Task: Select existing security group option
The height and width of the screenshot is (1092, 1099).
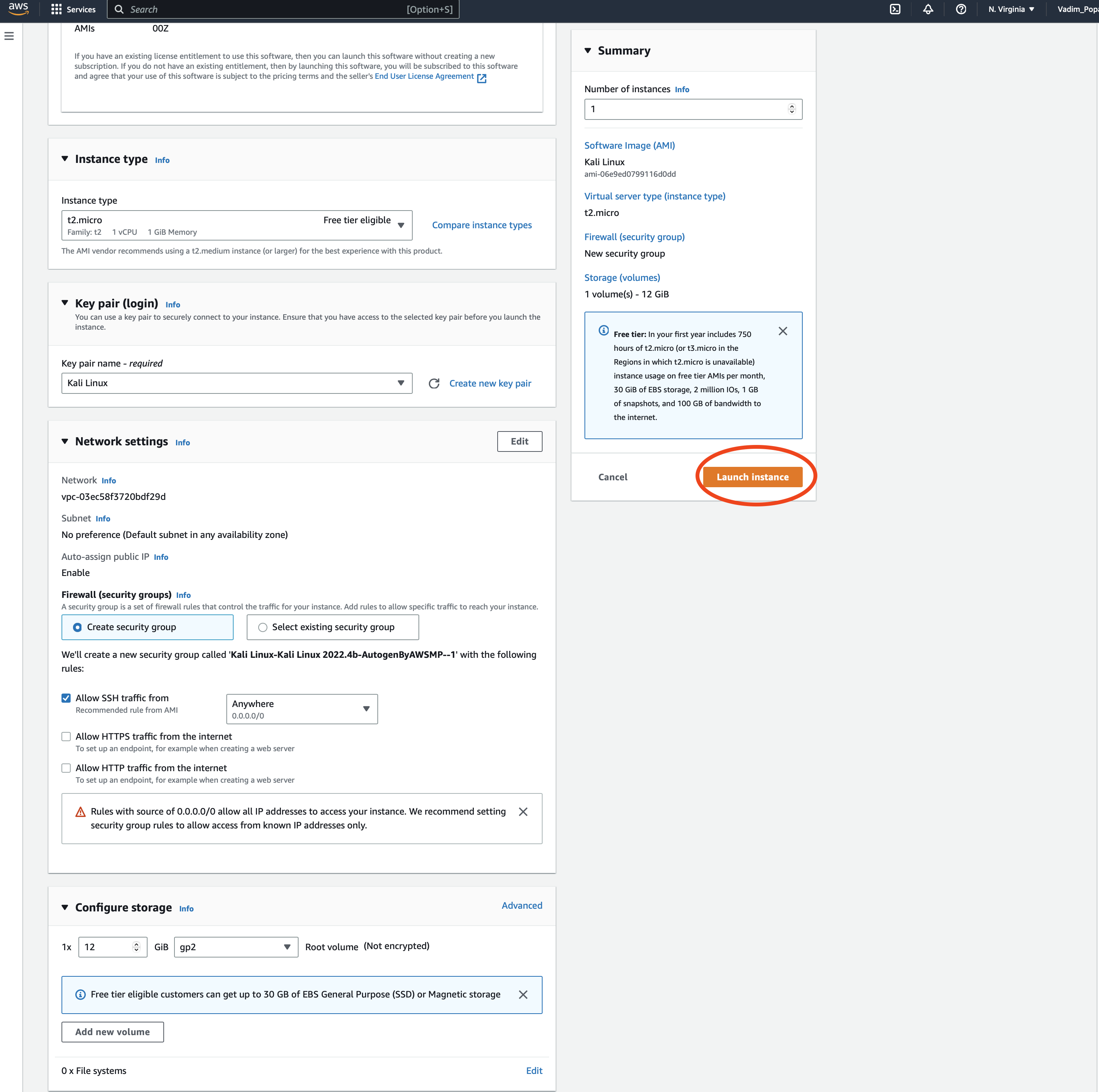Action: point(262,627)
